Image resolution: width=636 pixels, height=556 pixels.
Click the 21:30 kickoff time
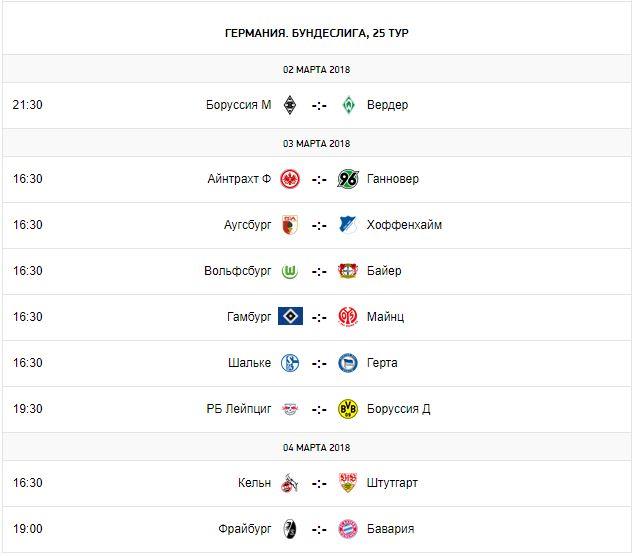click(x=28, y=105)
